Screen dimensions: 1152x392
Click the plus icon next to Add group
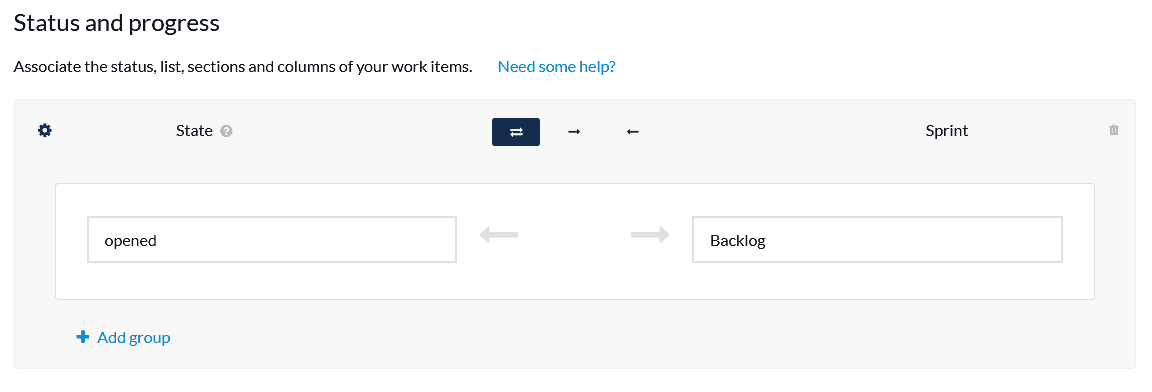83,337
